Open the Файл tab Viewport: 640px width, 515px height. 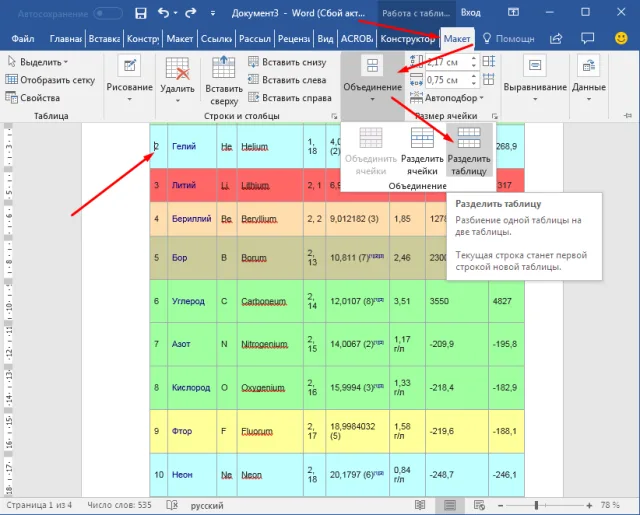(23, 39)
